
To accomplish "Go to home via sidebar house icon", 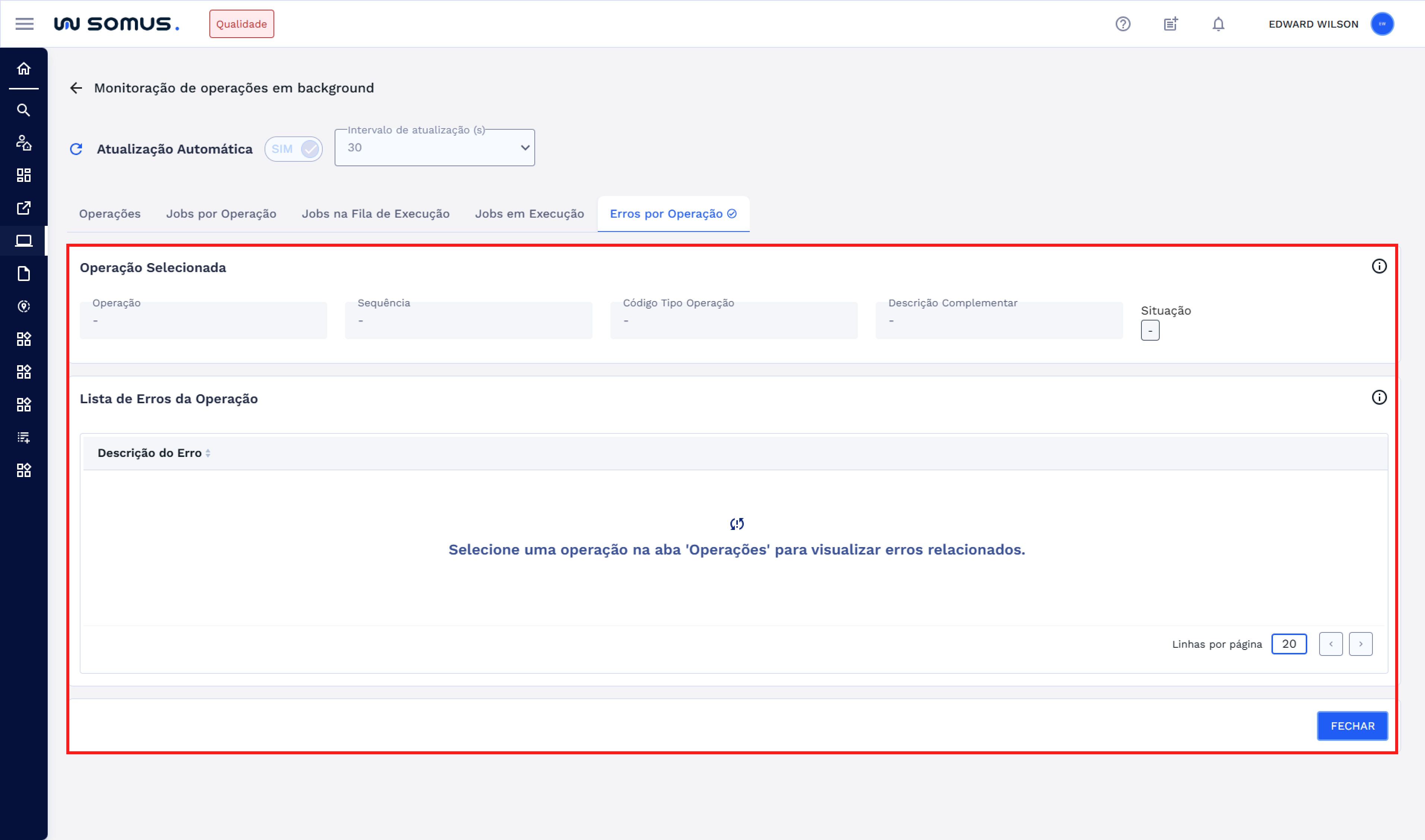I will pos(24,69).
